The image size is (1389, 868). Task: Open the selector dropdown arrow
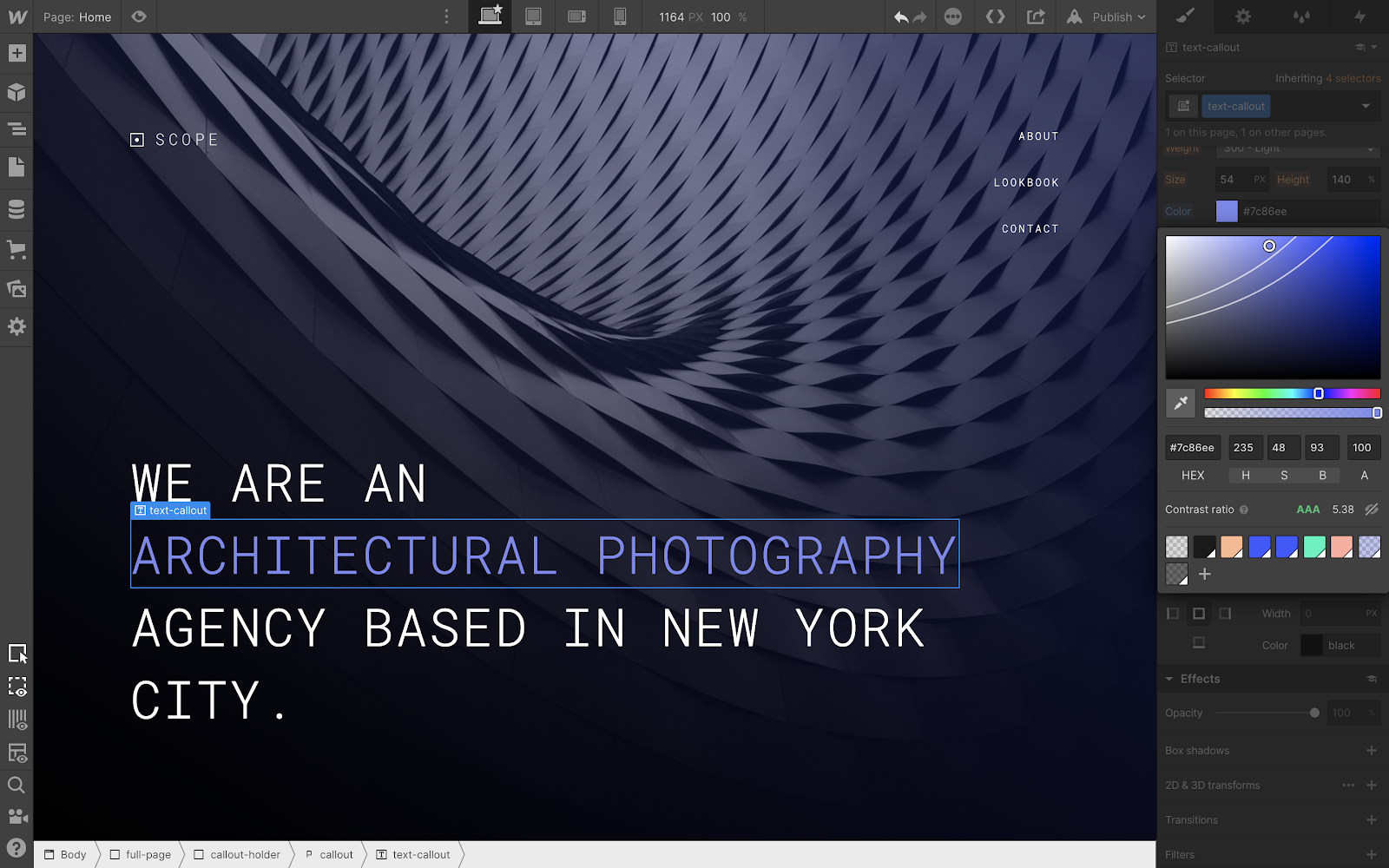tap(1366, 106)
